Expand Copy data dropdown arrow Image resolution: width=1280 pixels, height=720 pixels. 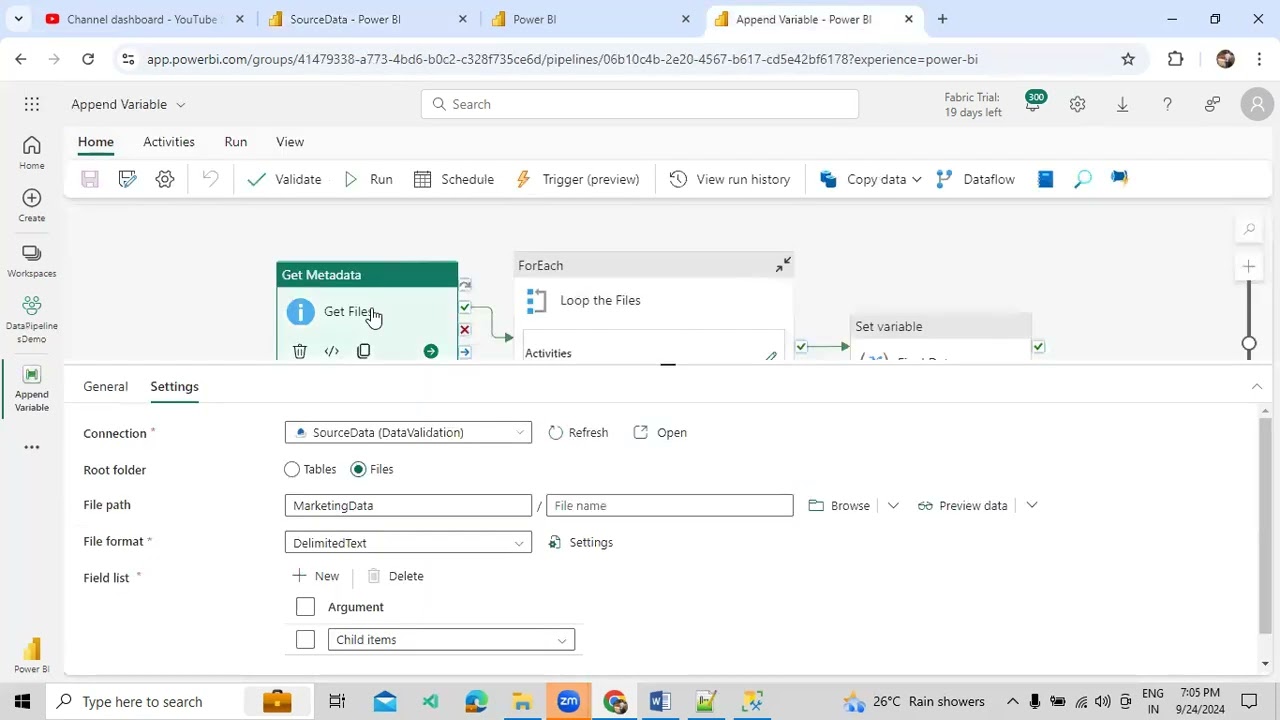pos(916,179)
